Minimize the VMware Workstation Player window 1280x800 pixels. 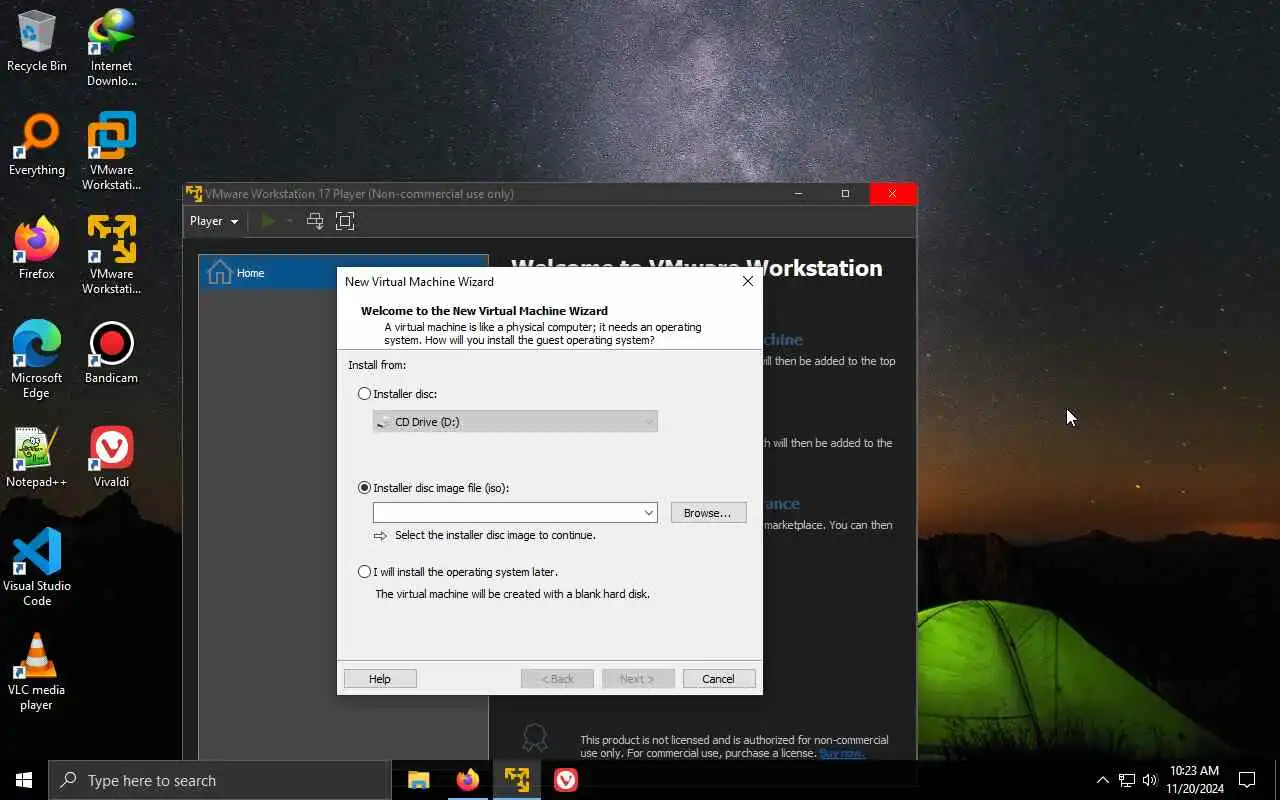(798, 194)
